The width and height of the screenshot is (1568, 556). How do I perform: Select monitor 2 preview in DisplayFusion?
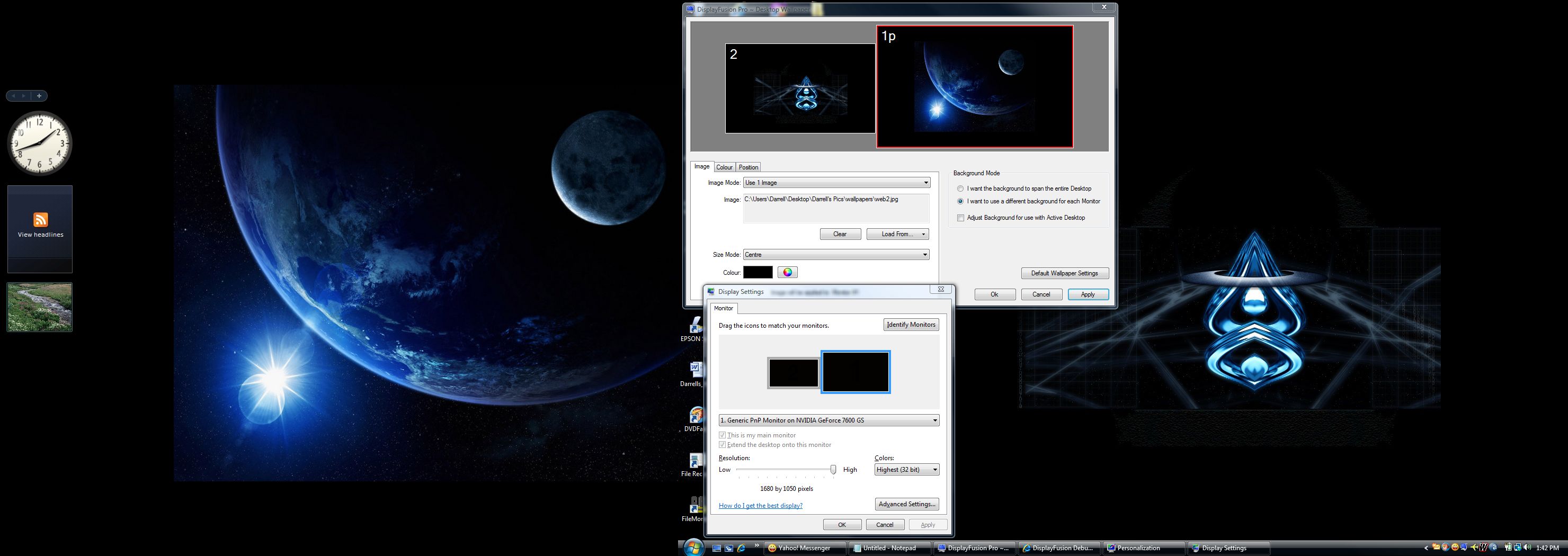coord(800,88)
